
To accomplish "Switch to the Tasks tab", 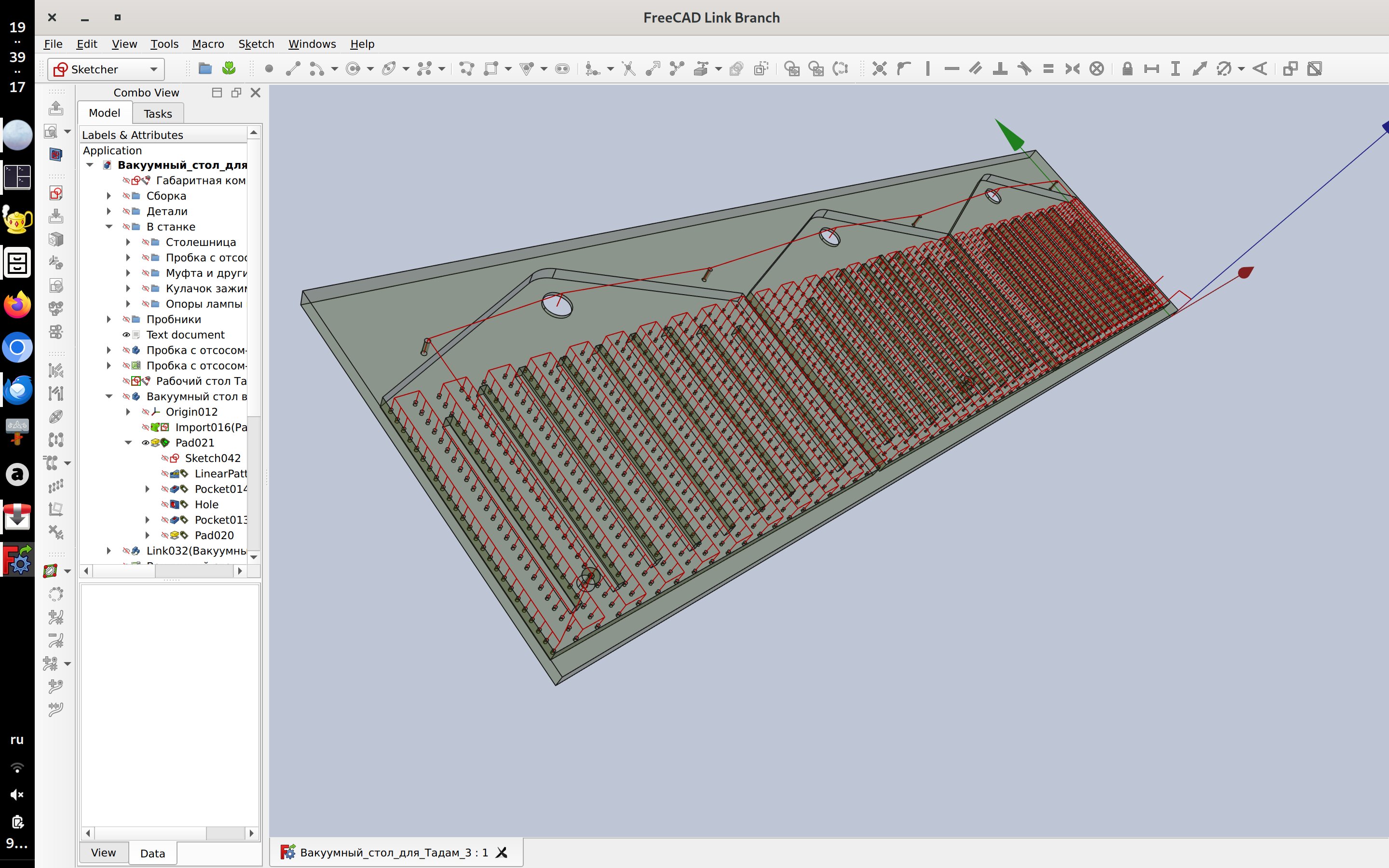I will tap(157, 114).
